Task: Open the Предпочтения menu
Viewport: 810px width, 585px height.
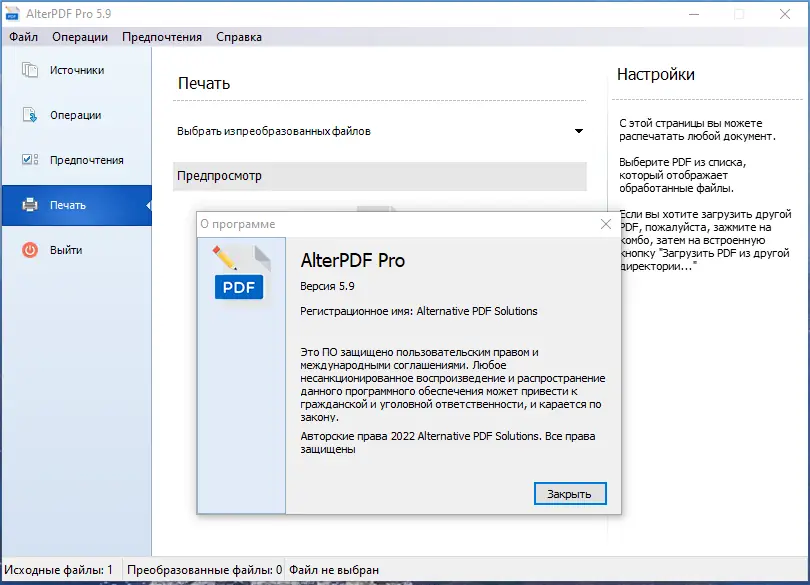Action: 162,37
